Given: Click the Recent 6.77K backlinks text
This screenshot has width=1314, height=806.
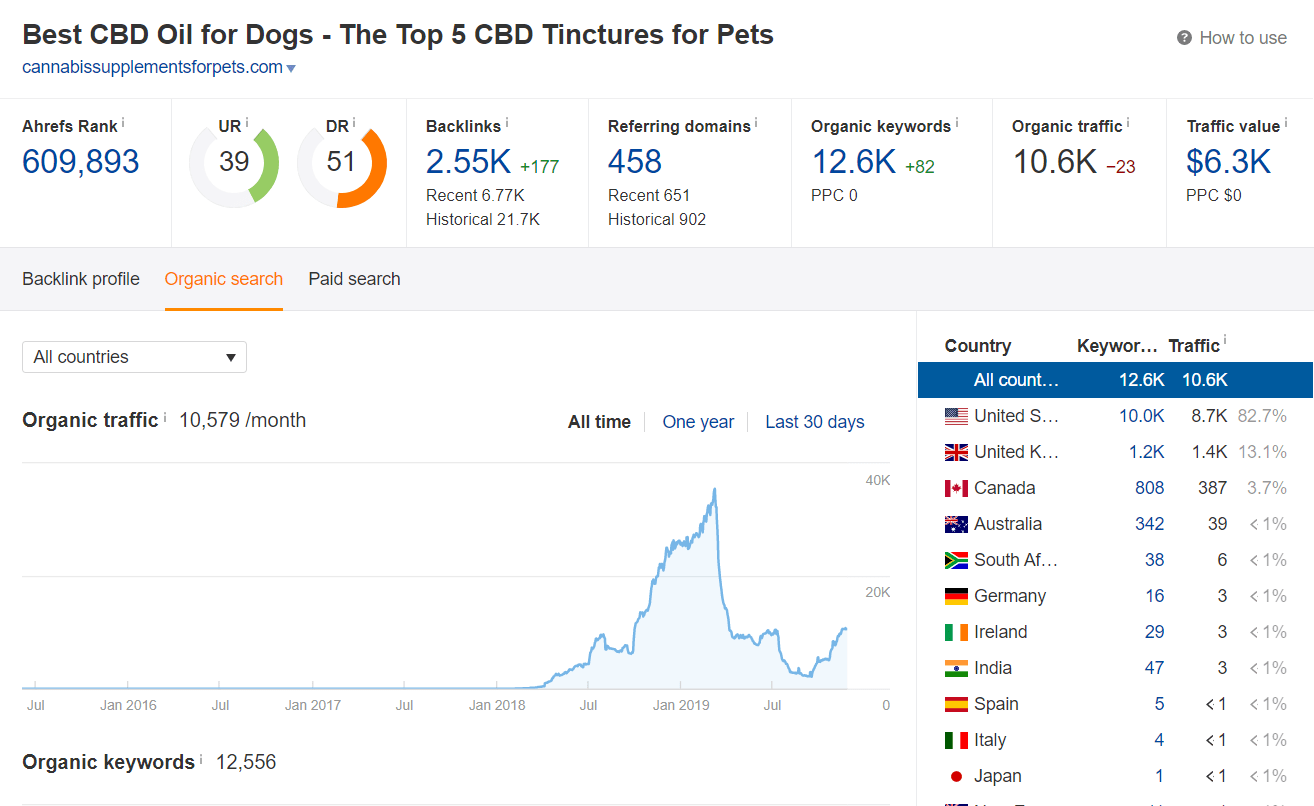Looking at the screenshot, I should 475,195.
